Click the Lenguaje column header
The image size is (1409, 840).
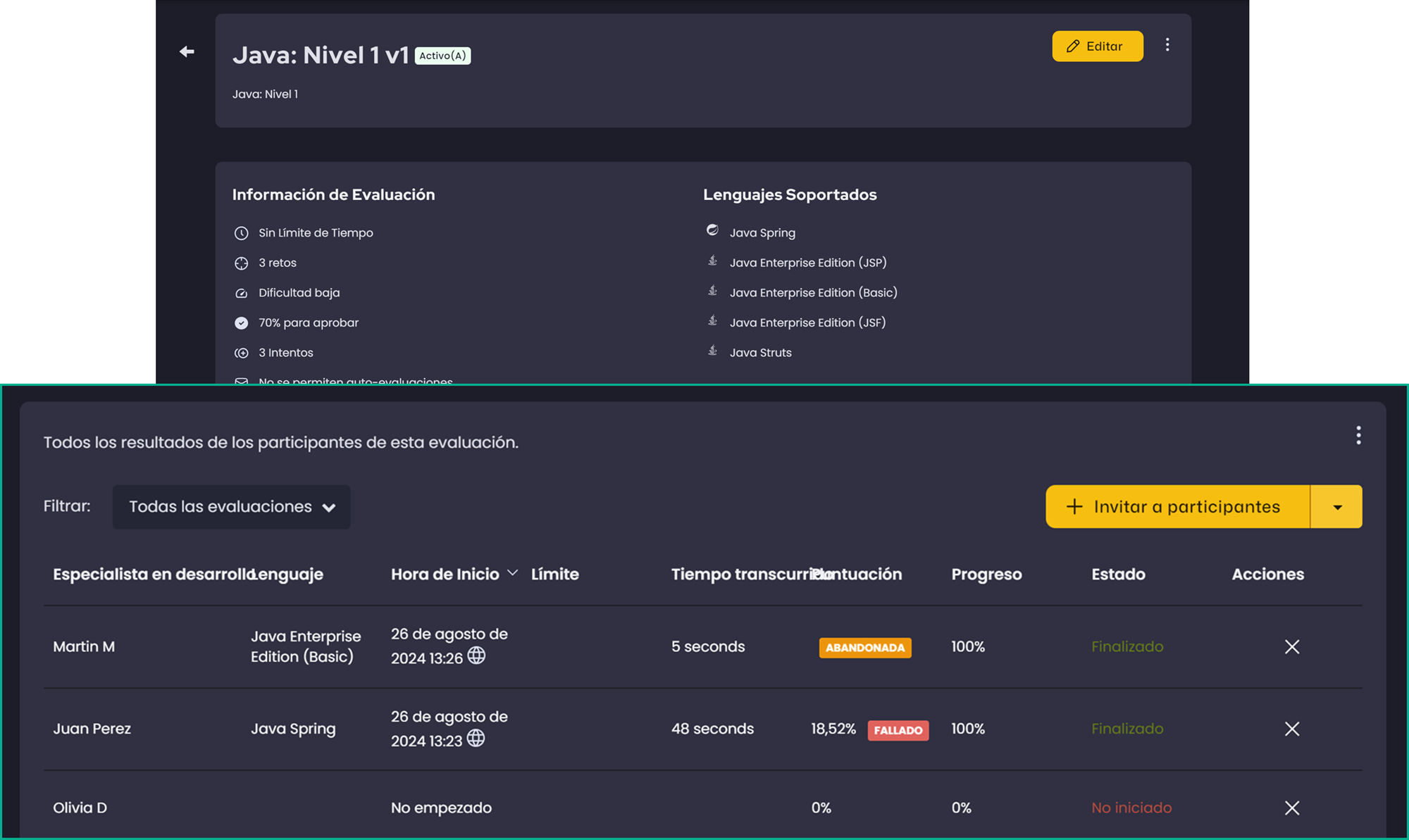click(287, 575)
